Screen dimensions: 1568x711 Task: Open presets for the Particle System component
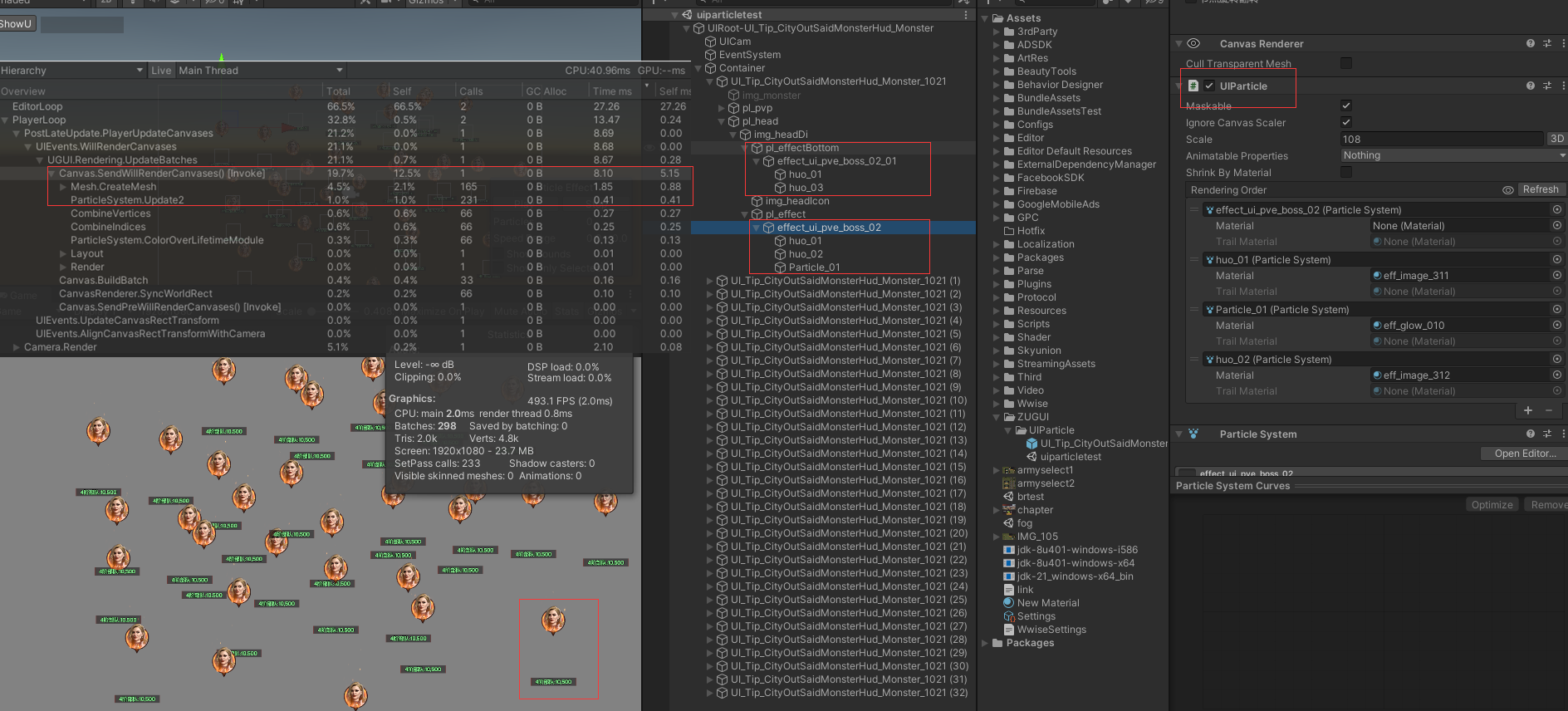[1546, 434]
